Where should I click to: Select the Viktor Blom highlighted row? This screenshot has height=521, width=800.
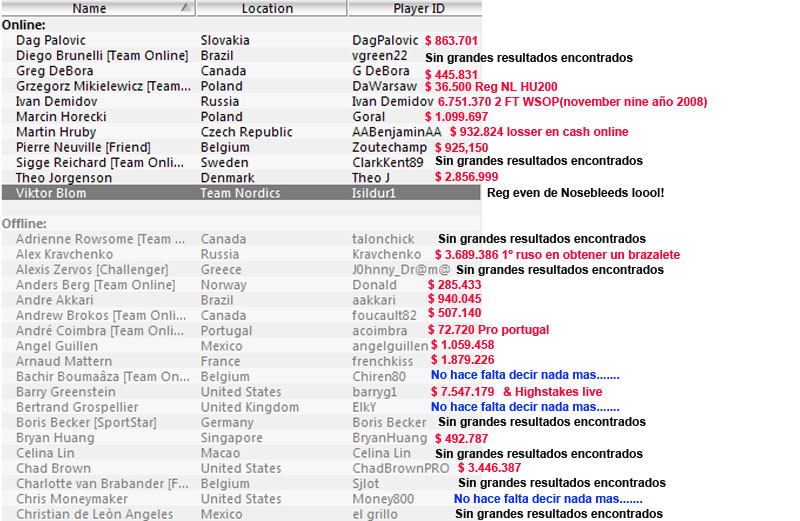[x=100, y=193]
